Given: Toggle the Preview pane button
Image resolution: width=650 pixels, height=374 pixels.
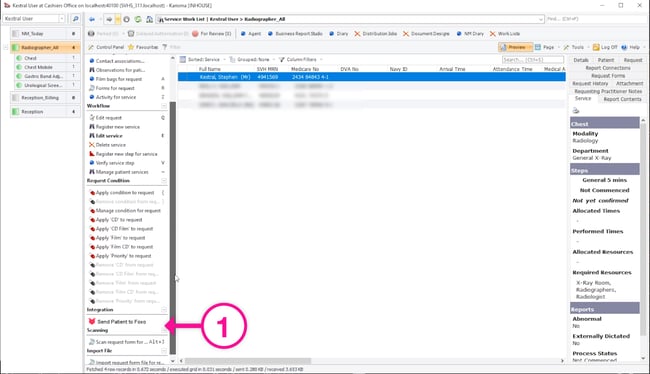Looking at the screenshot, I should click(x=515, y=47).
